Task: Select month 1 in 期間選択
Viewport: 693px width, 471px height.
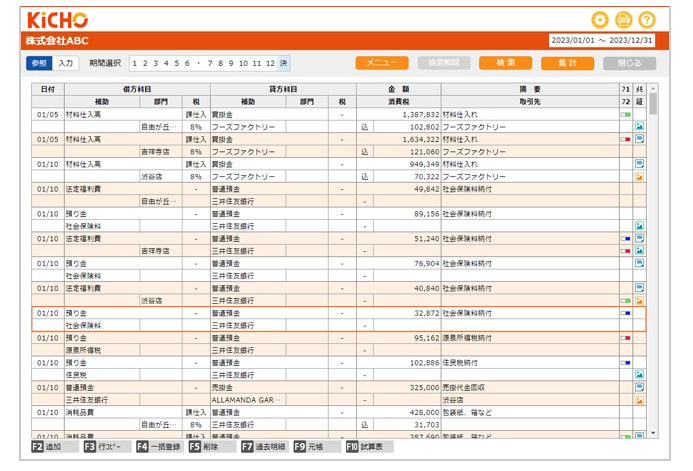Action: [136, 63]
